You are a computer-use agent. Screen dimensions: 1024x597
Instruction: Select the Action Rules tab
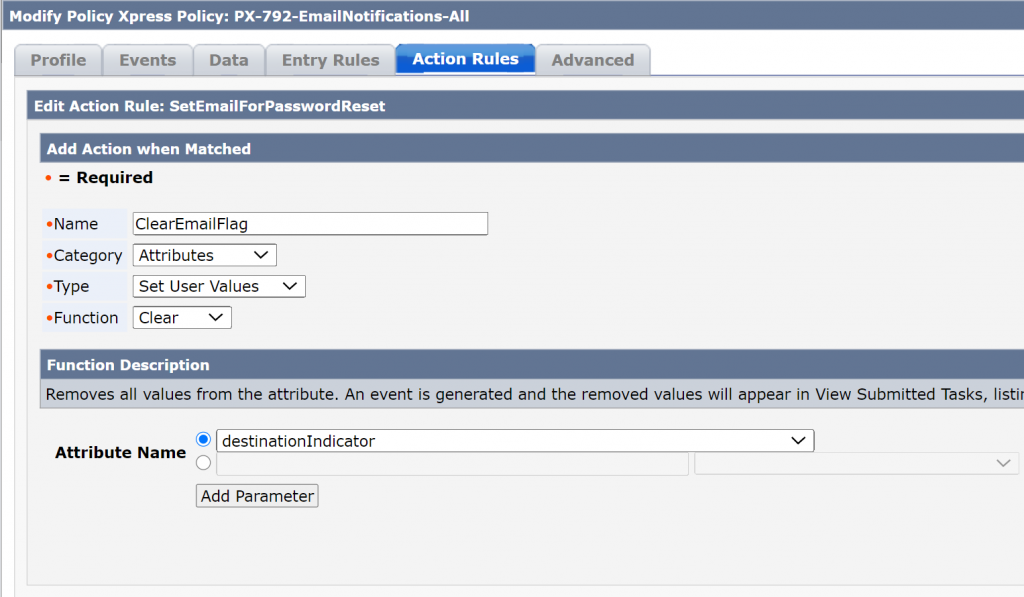click(466, 59)
